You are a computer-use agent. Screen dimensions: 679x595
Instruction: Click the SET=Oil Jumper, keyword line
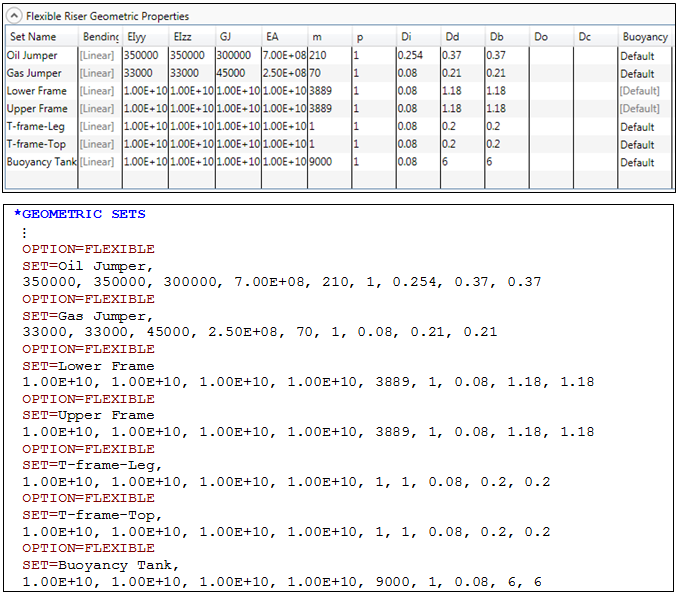pos(88,266)
